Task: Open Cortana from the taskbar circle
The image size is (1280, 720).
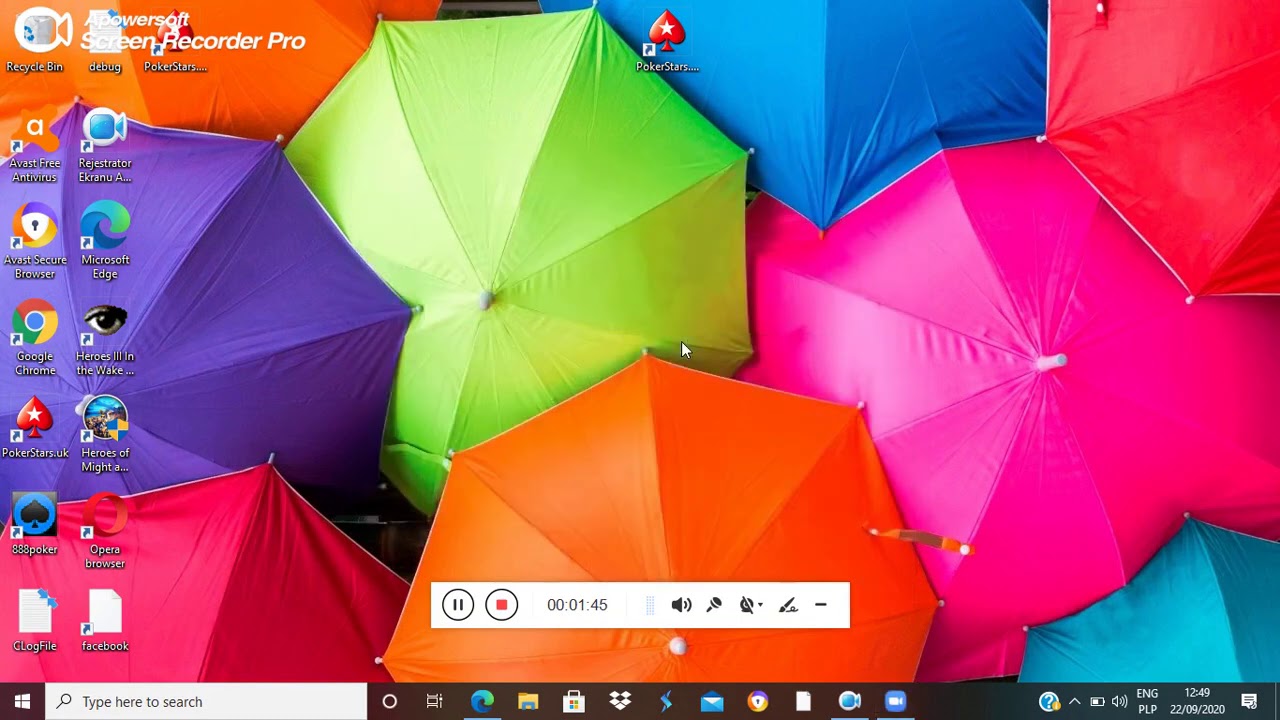Action: (x=390, y=702)
